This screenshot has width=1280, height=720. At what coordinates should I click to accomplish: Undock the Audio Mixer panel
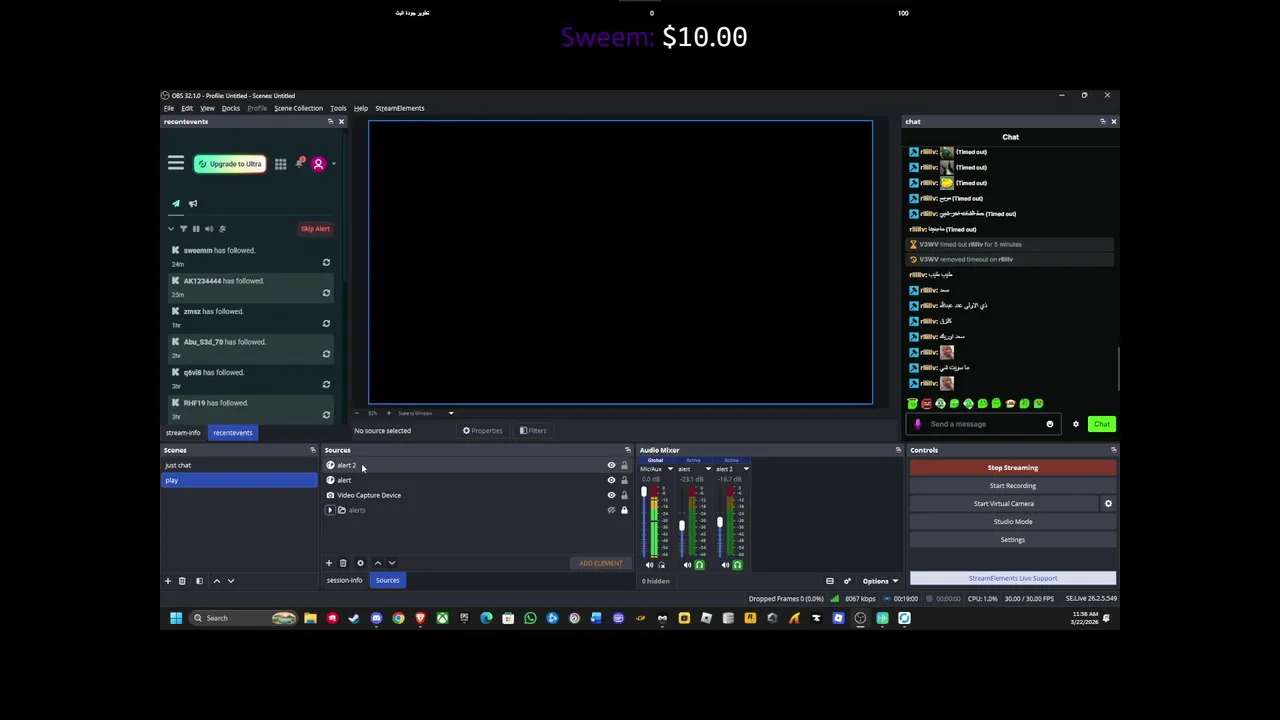tap(898, 450)
